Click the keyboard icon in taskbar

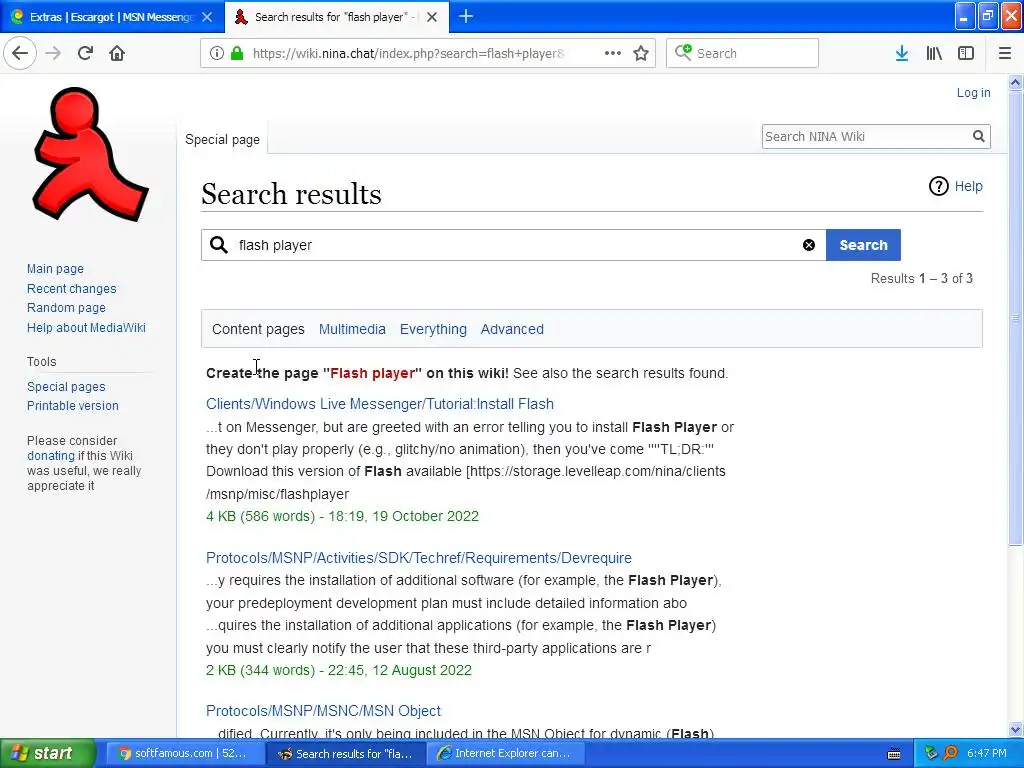coord(894,754)
